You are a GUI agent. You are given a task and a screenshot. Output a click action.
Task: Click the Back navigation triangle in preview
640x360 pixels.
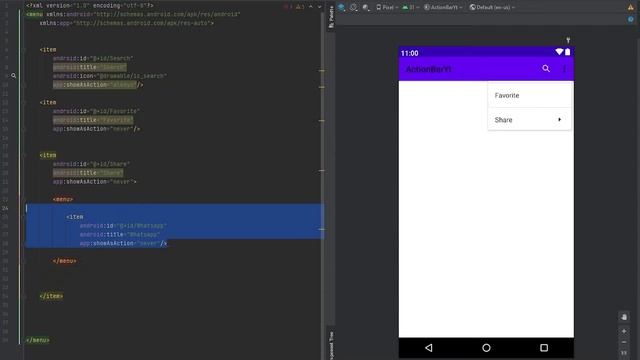point(429,348)
